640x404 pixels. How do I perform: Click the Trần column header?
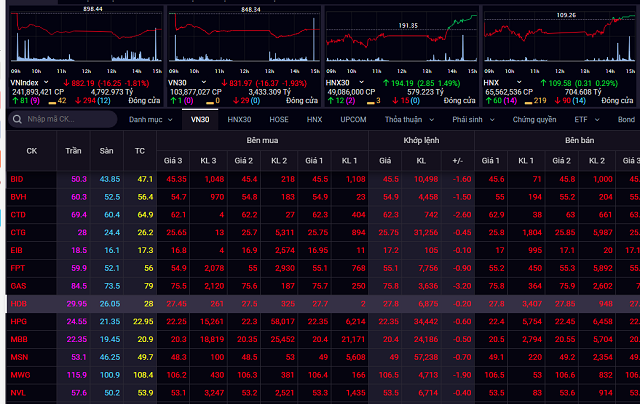click(x=74, y=151)
